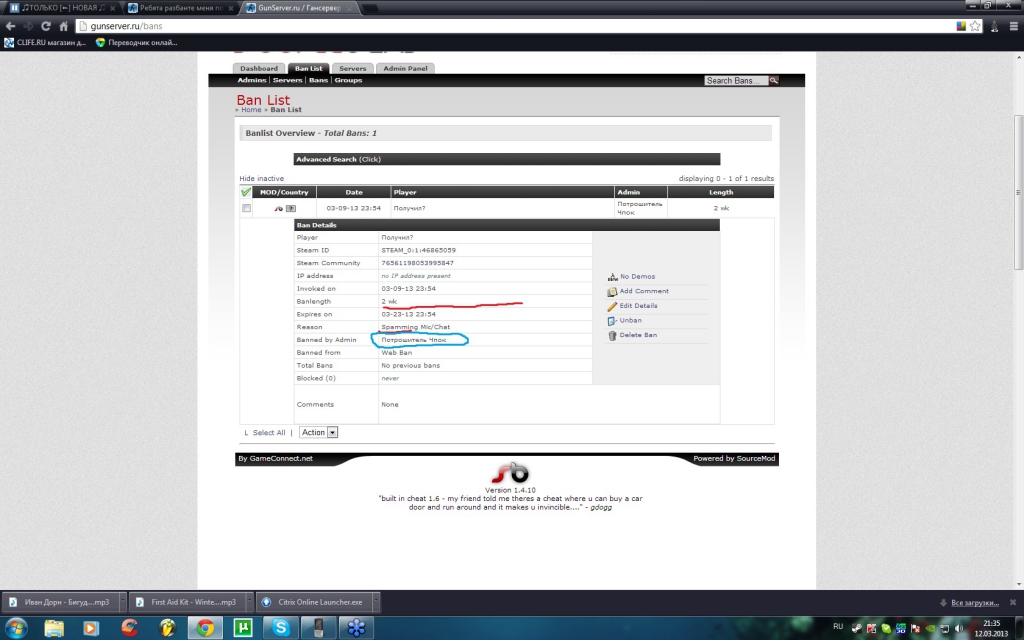Screen dimensions: 1024x640
Task: Click the Delete Ban trash icon
Action: (612, 335)
